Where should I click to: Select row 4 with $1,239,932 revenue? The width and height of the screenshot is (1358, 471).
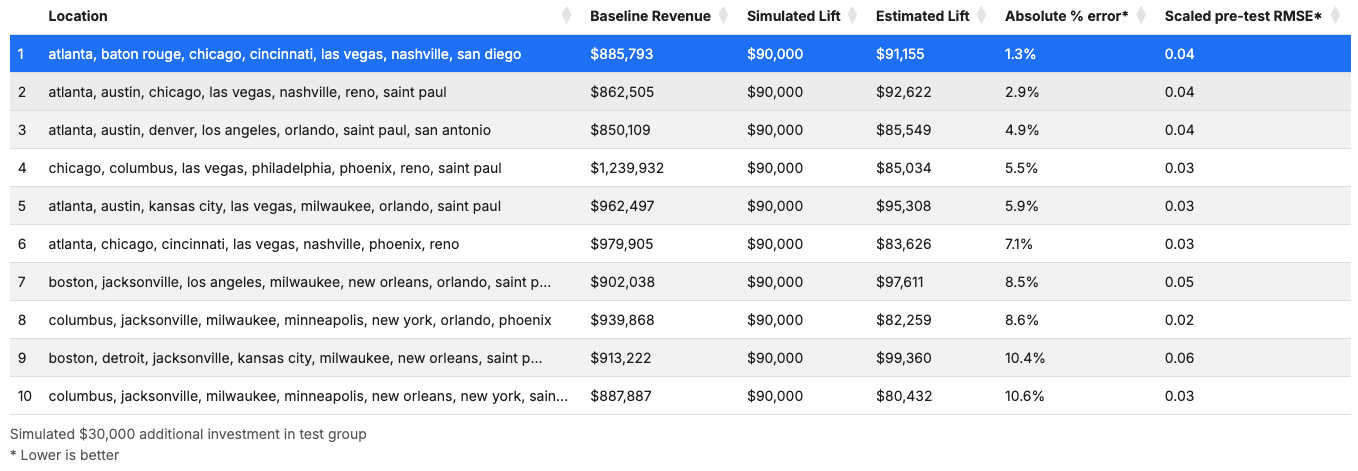[x=679, y=168]
